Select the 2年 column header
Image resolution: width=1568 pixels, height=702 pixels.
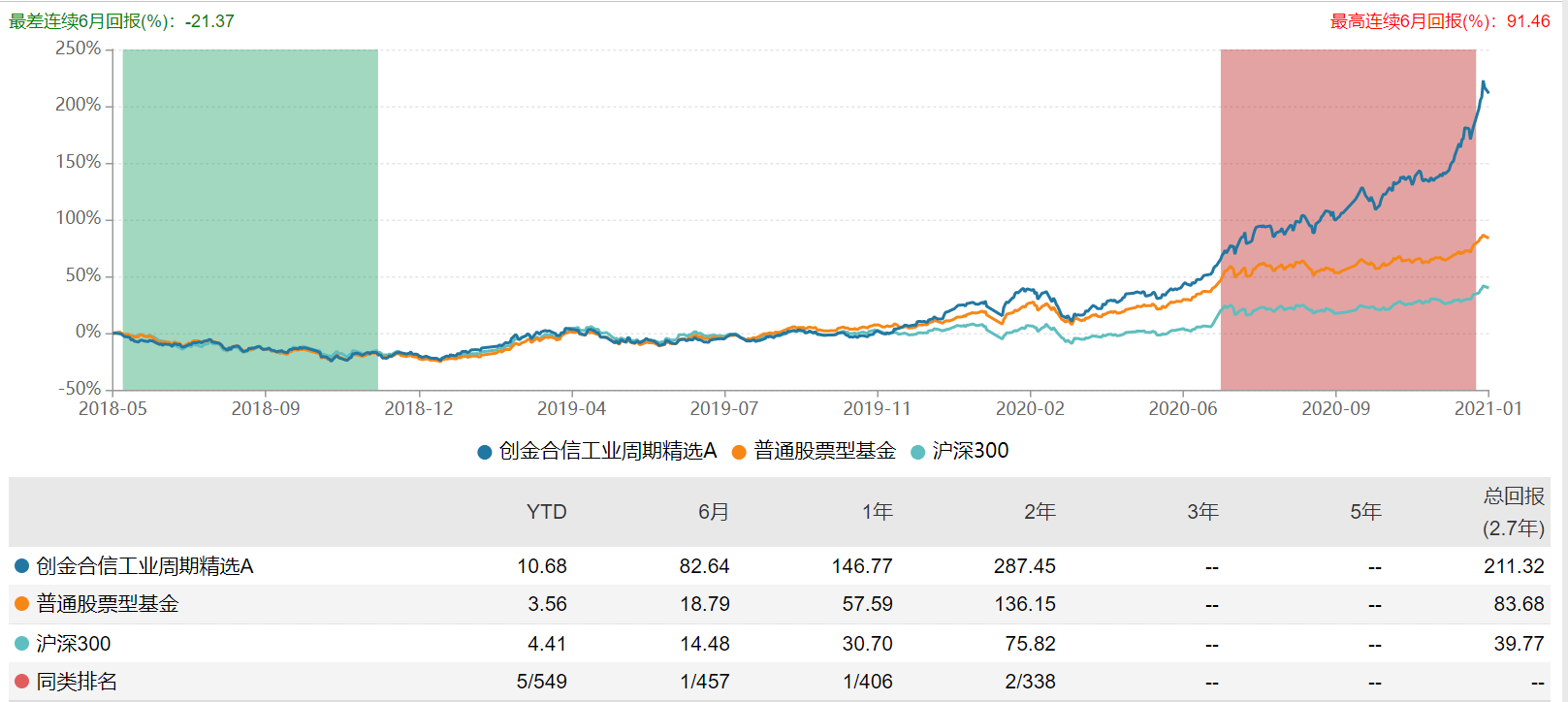click(x=1040, y=512)
